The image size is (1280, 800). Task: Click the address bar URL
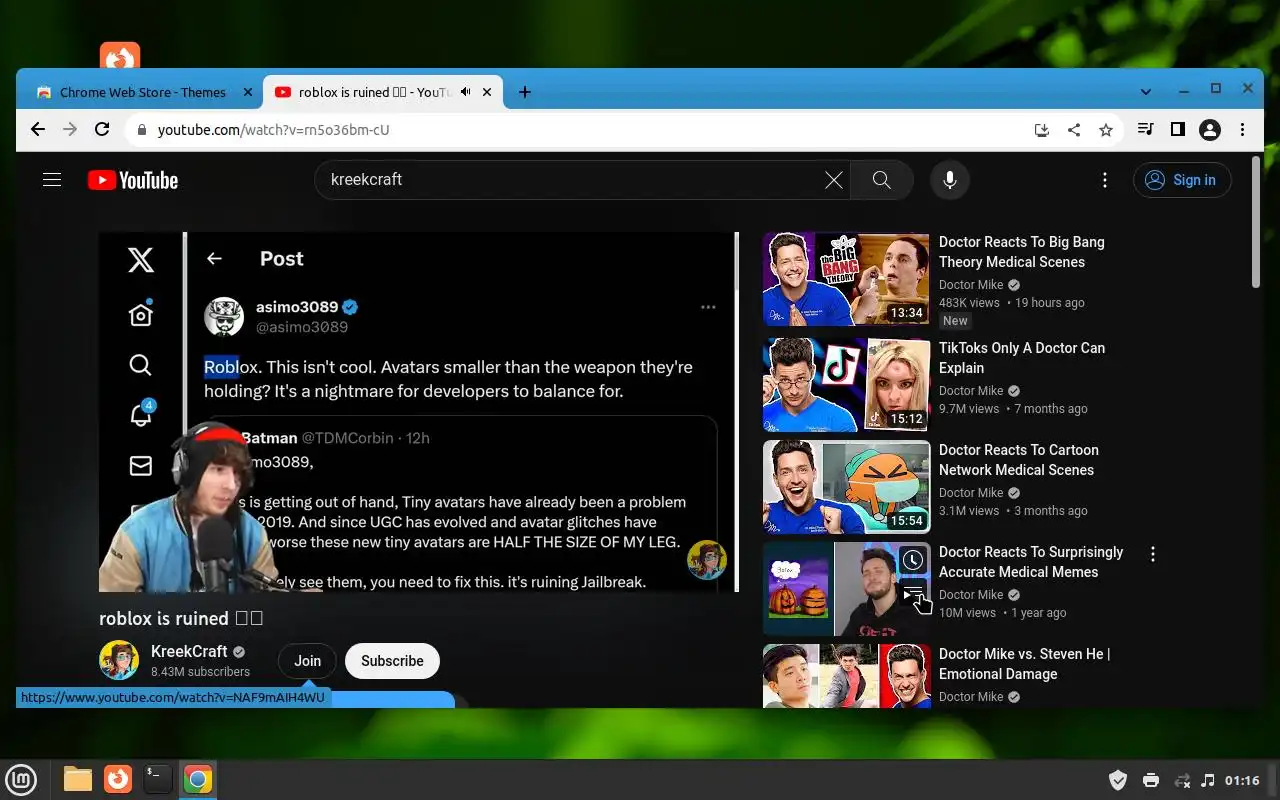(273, 130)
